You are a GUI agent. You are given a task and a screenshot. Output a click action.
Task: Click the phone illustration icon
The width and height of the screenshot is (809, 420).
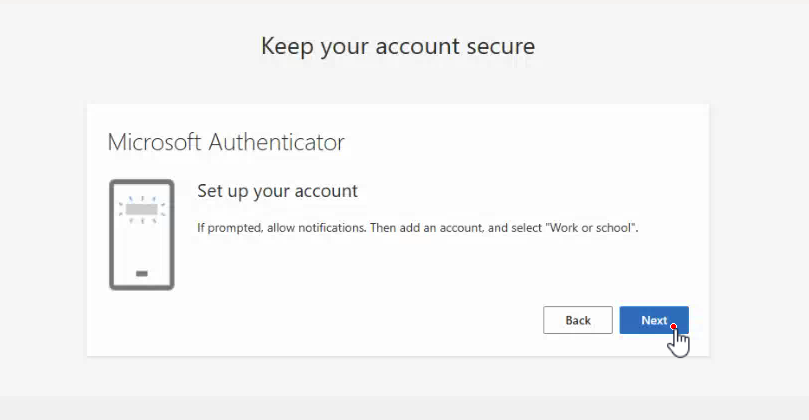pyautogui.click(x=142, y=235)
